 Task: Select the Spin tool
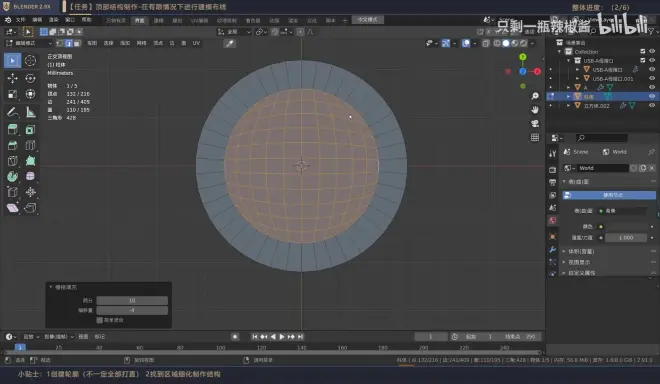[x=12, y=176]
